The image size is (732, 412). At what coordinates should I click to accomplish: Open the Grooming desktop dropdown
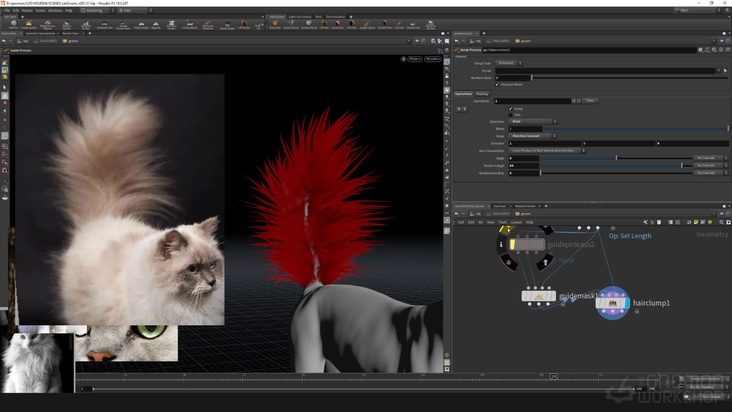[x=97, y=10]
